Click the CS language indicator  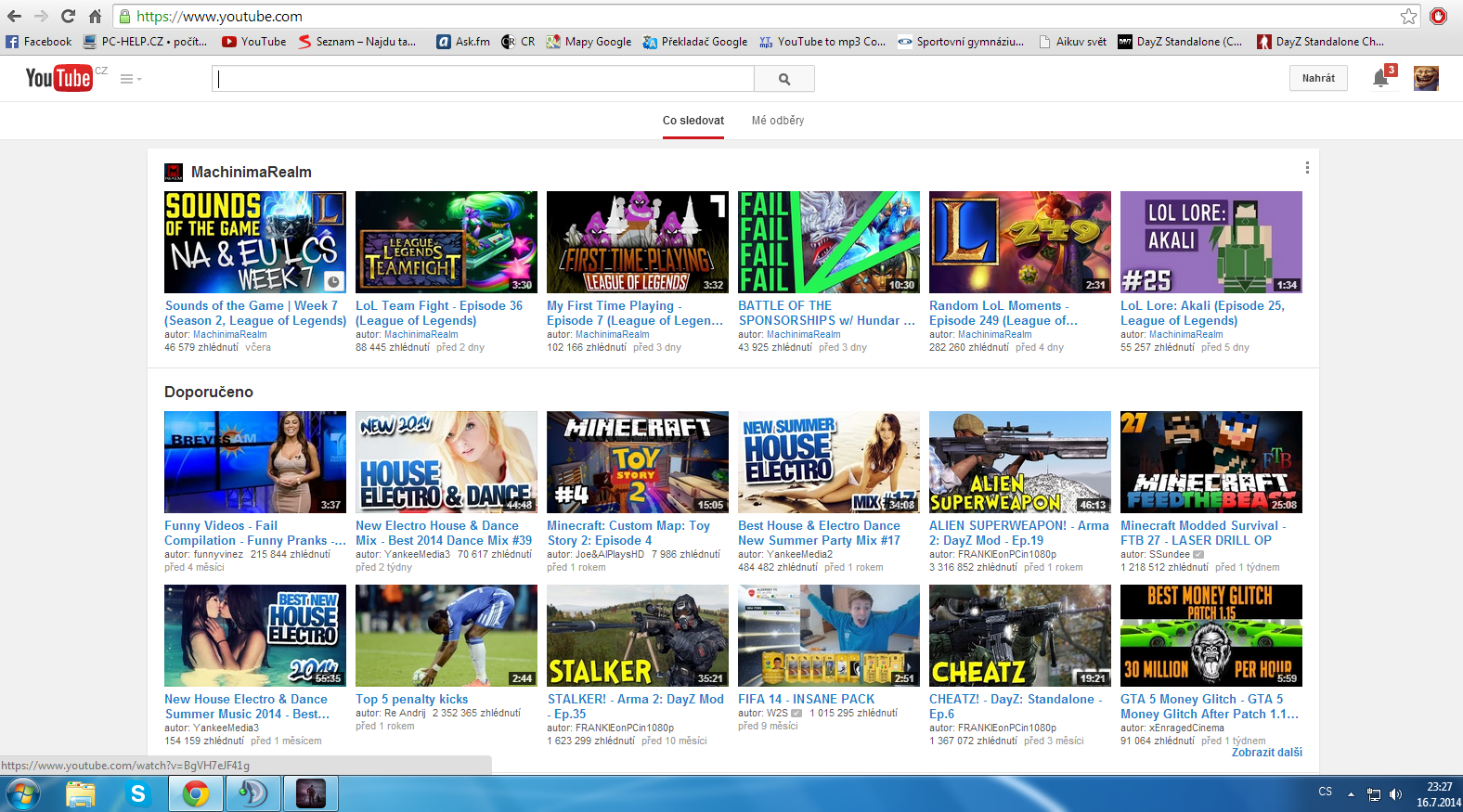(x=1325, y=792)
